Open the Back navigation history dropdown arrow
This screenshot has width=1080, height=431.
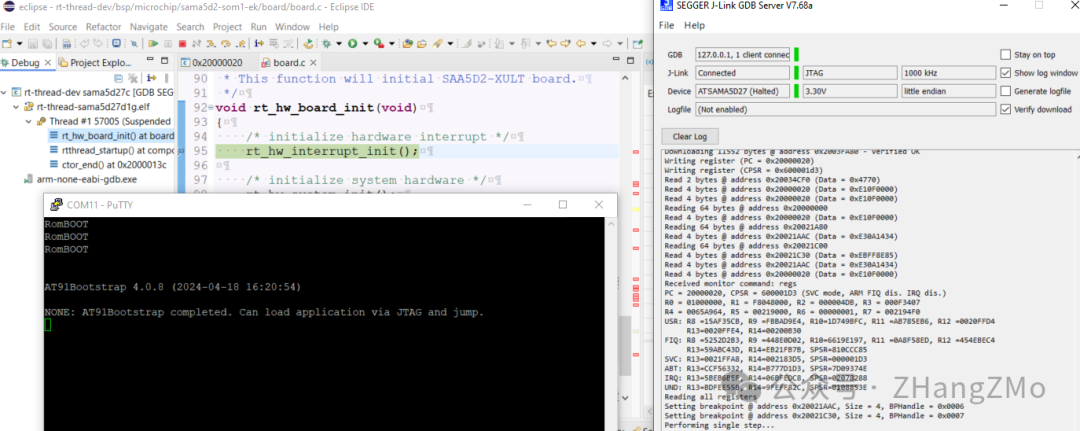click(x=594, y=43)
